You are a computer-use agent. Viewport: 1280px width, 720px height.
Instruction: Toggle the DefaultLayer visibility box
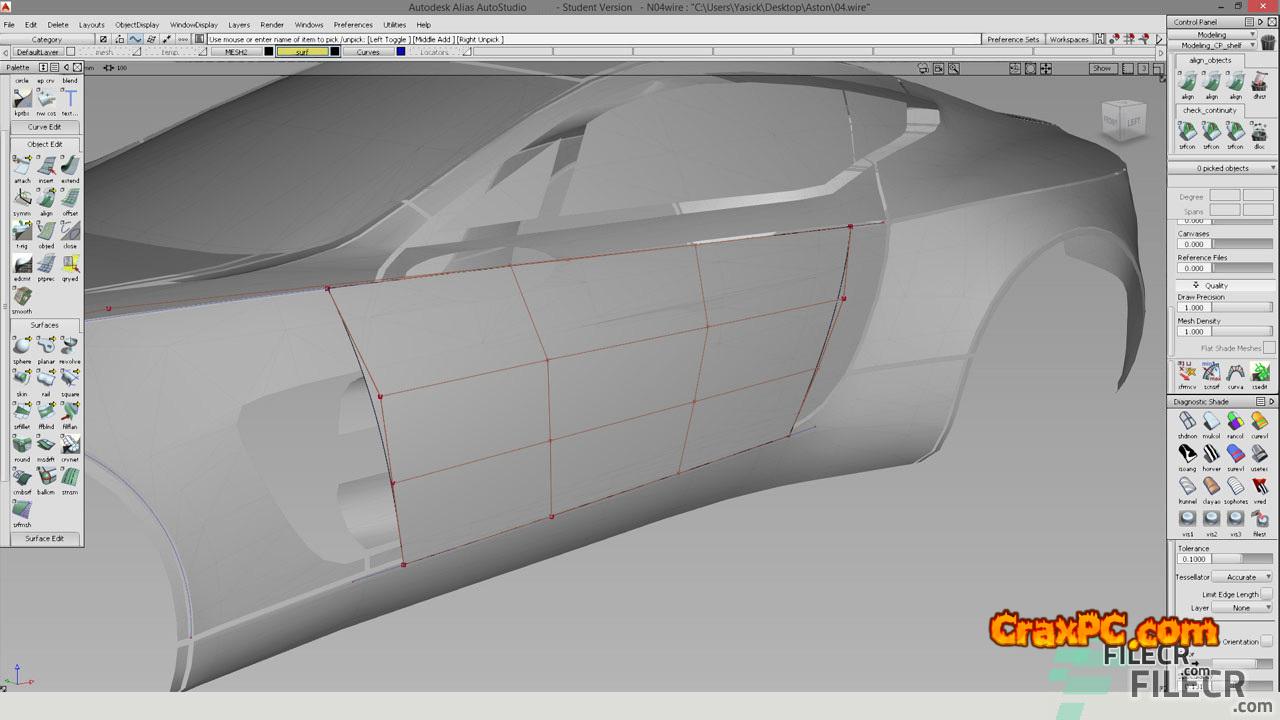pyautogui.click(x=70, y=52)
